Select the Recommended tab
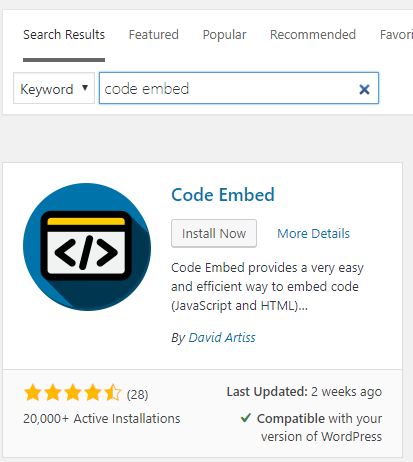The height and width of the screenshot is (462, 413). coord(313,35)
